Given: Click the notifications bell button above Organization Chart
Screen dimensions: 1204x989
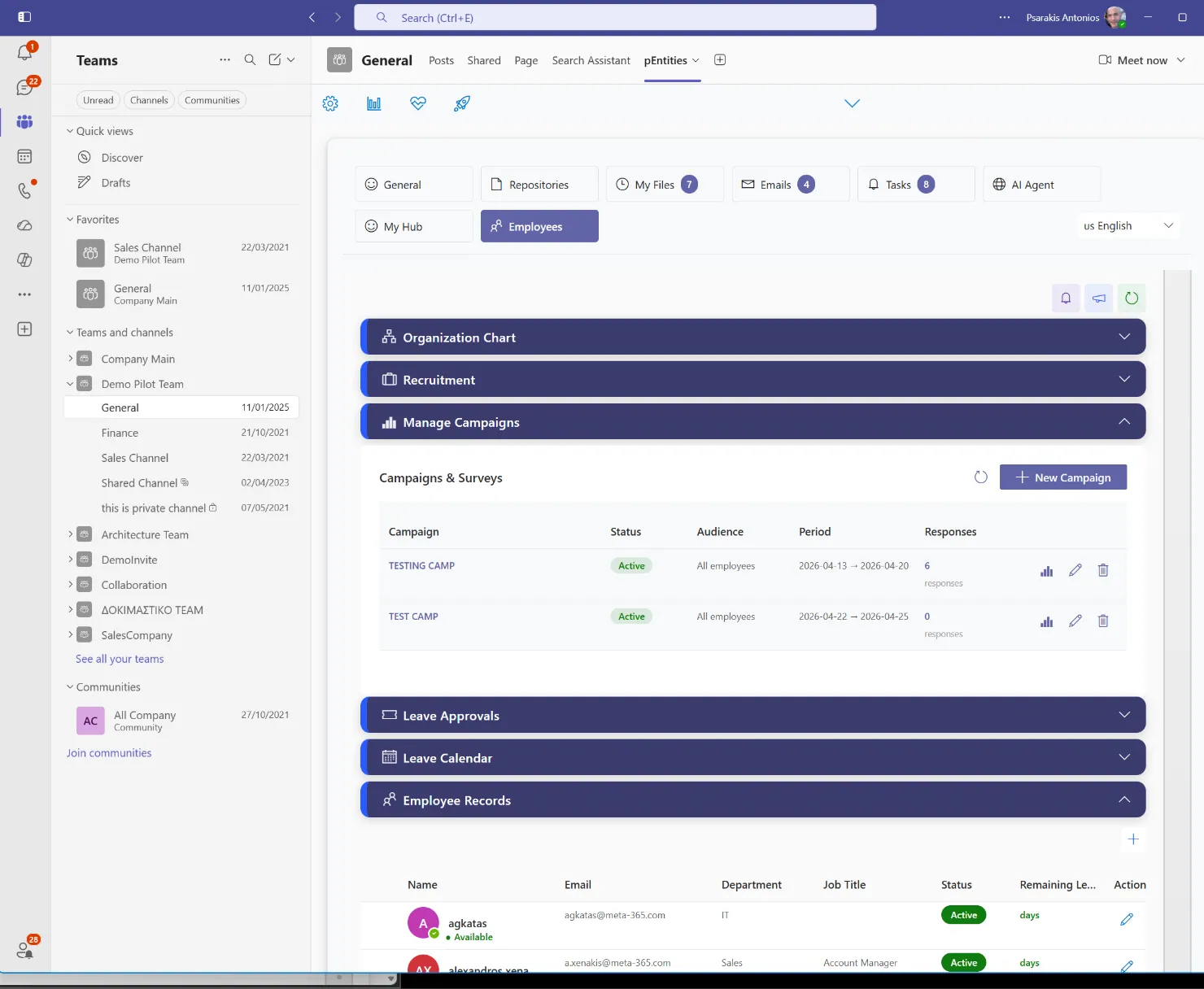Looking at the screenshot, I should 1066,298.
